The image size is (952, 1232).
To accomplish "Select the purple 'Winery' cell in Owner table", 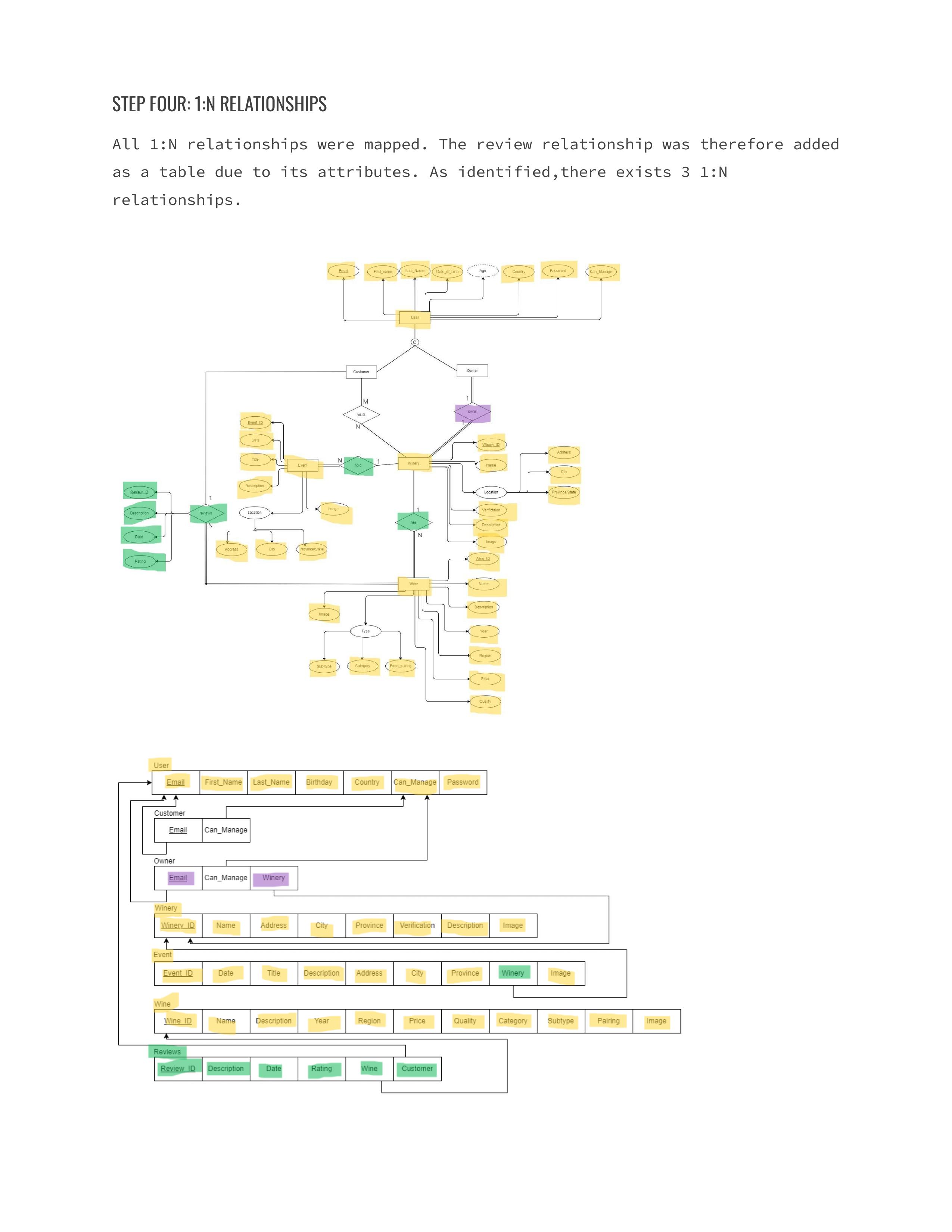I will (274, 878).
